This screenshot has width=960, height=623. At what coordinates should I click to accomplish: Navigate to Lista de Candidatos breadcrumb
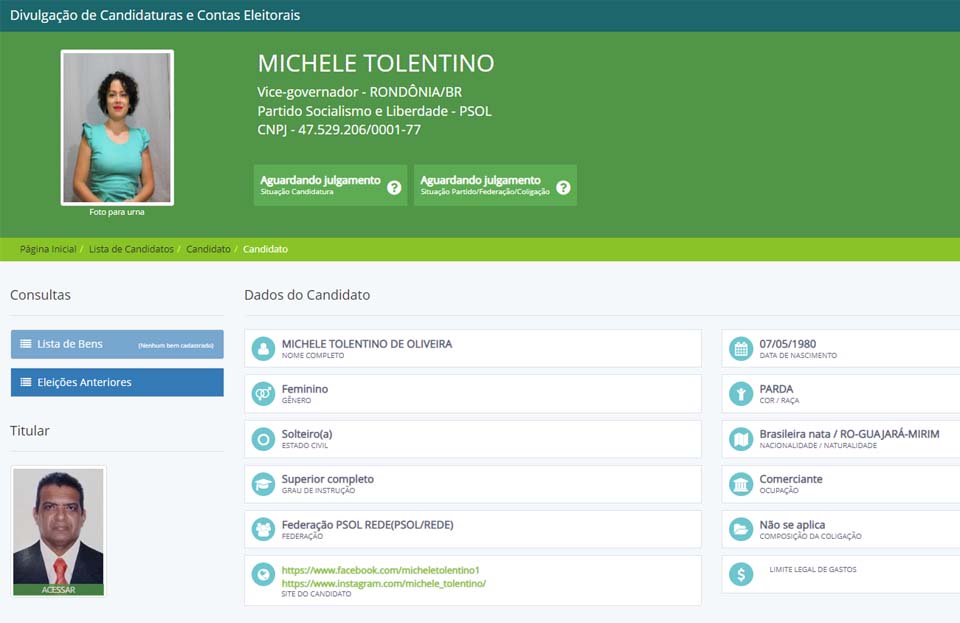point(131,249)
